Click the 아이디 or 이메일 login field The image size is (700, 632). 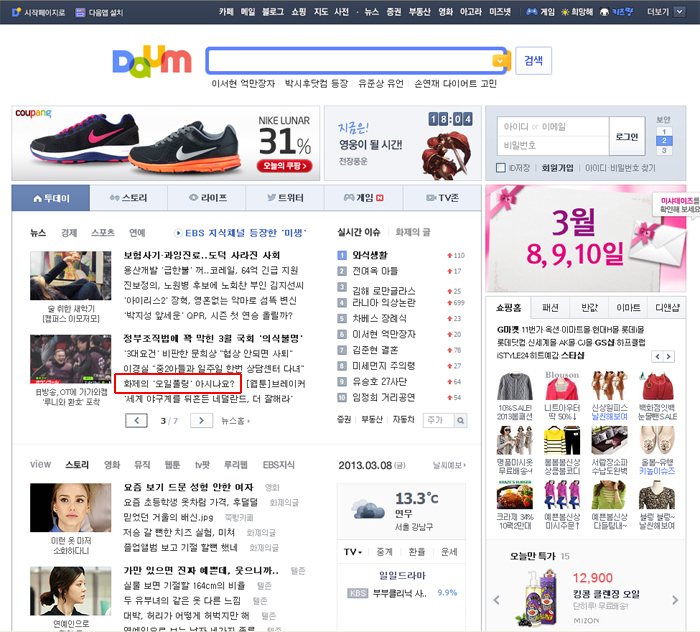[553, 127]
